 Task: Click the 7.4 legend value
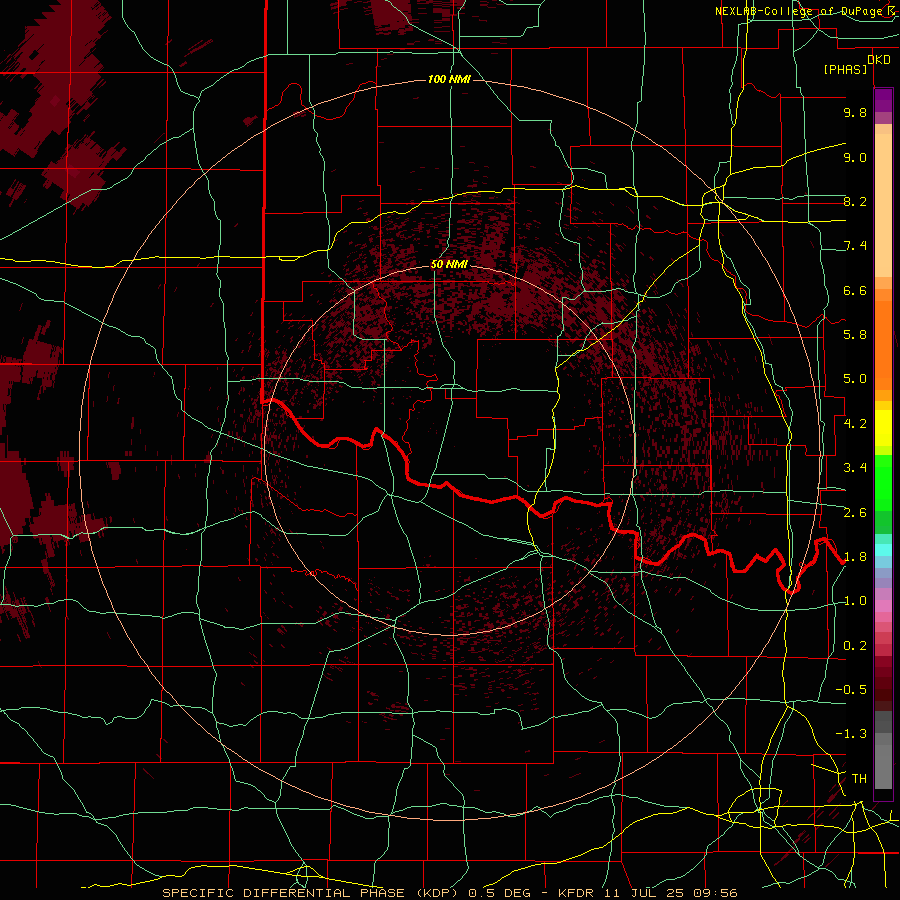[x=855, y=246]
